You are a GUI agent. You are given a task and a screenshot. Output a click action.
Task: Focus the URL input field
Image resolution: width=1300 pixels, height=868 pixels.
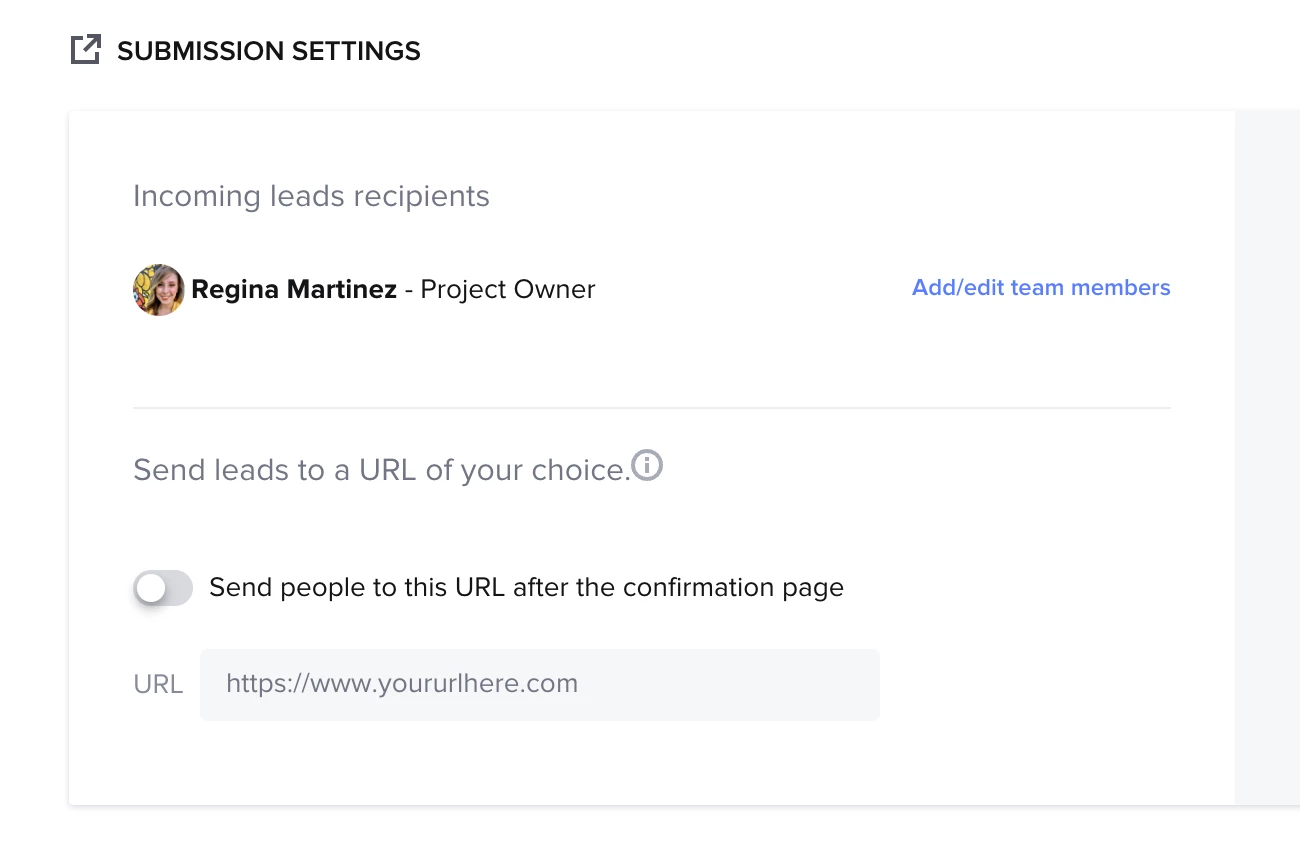coord(540,685)
